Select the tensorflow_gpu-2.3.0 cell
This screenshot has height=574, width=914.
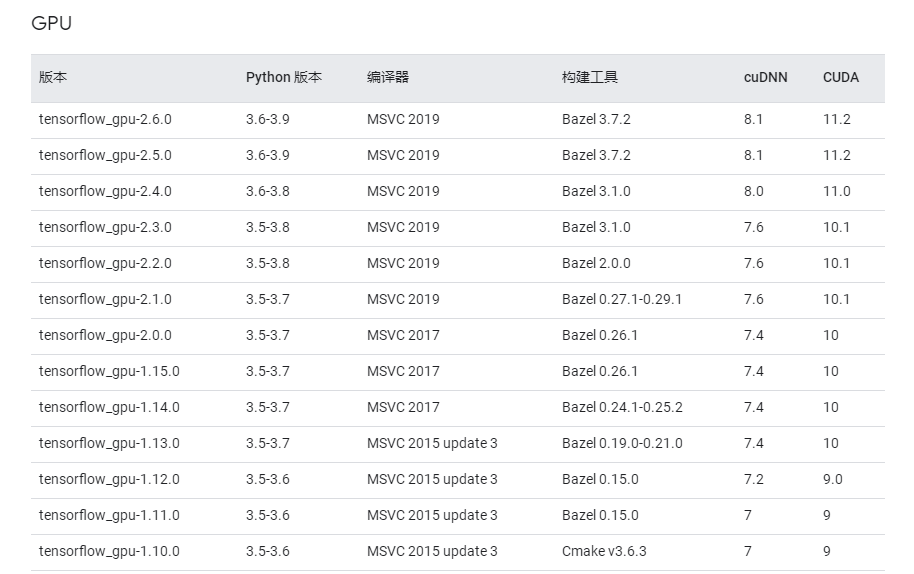tap(105, 228)
